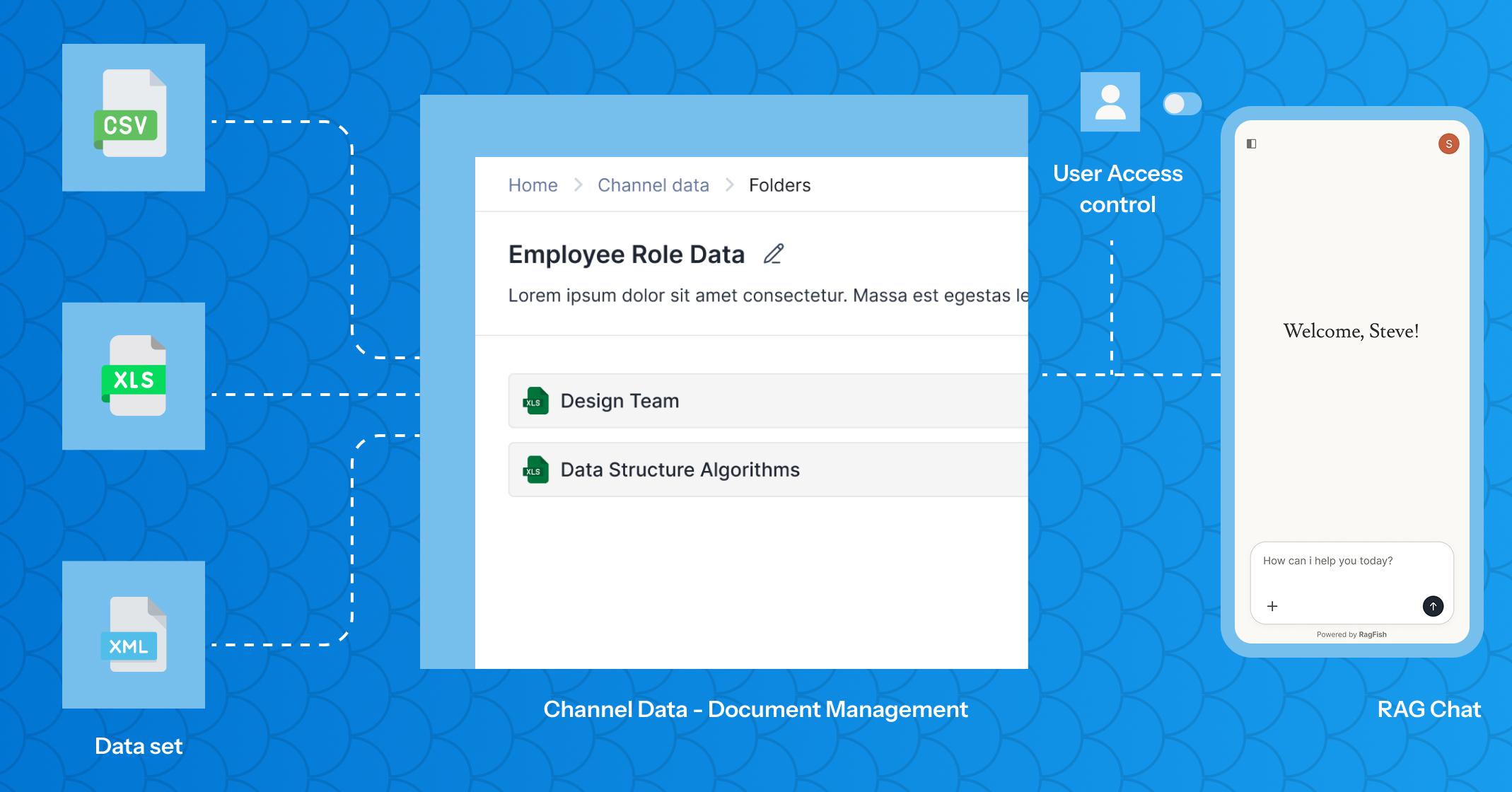Click the S user avatar in chat
1512x792 pixels.
tap(1448, 144)
